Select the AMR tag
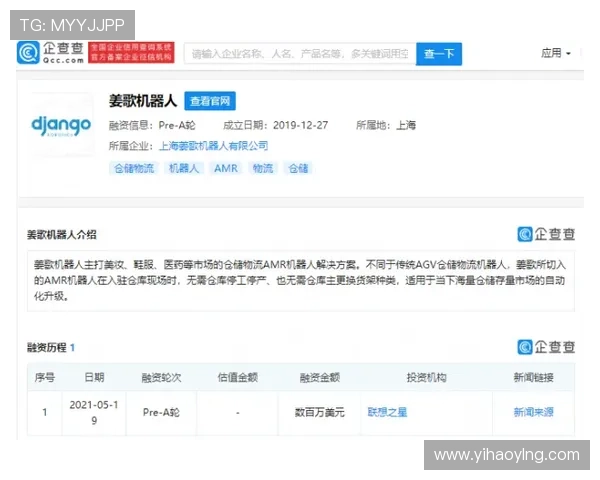 coord(226,168)
